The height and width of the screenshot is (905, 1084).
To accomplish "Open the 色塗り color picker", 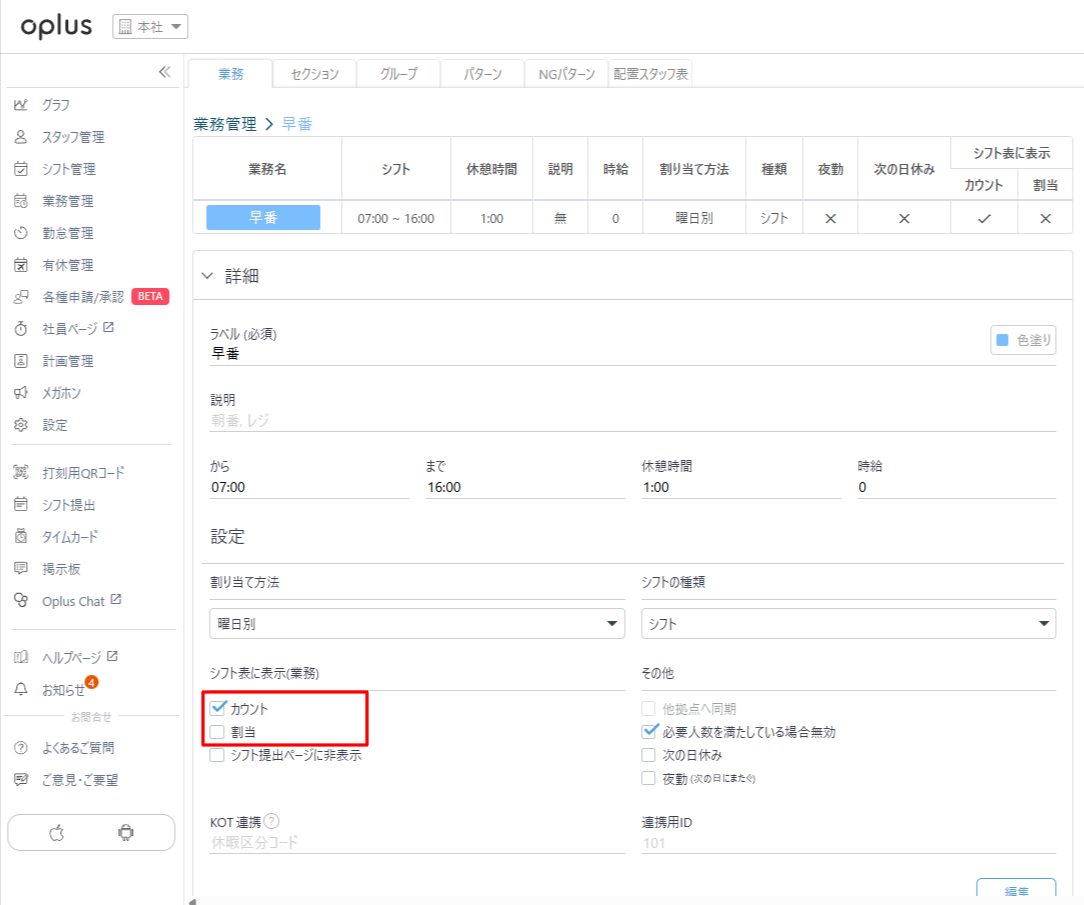I will pos(1023,340).
